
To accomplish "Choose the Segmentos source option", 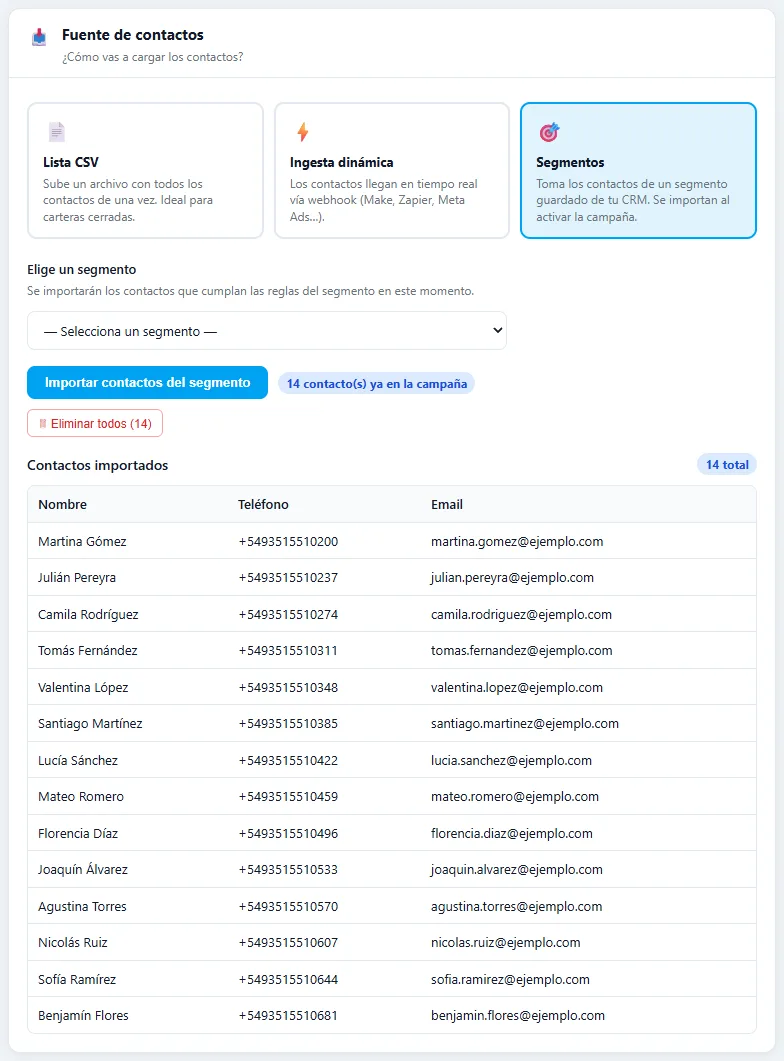I will point(638,171).
